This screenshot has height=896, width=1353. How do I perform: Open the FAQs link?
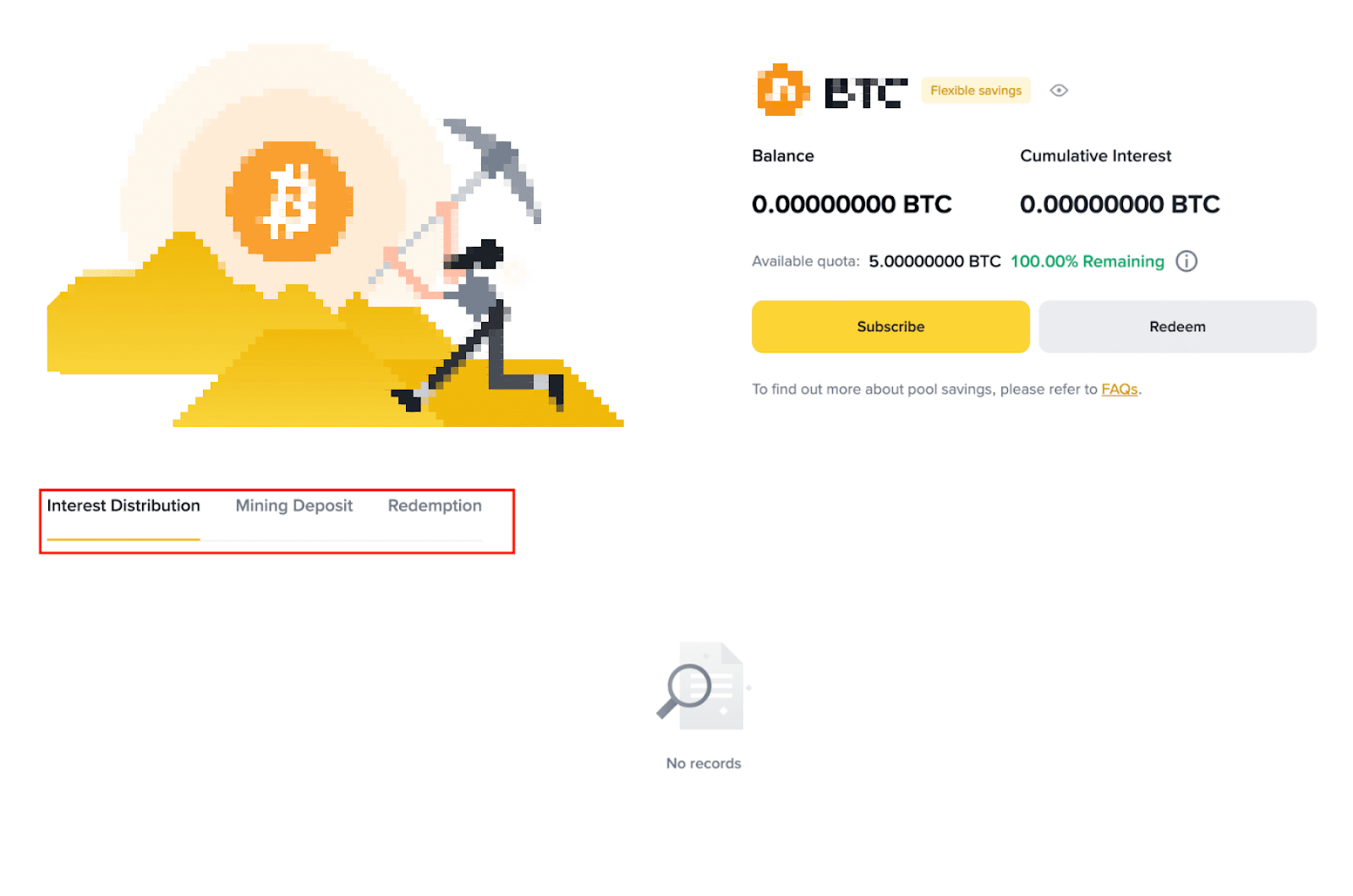tap(1119, 389)
